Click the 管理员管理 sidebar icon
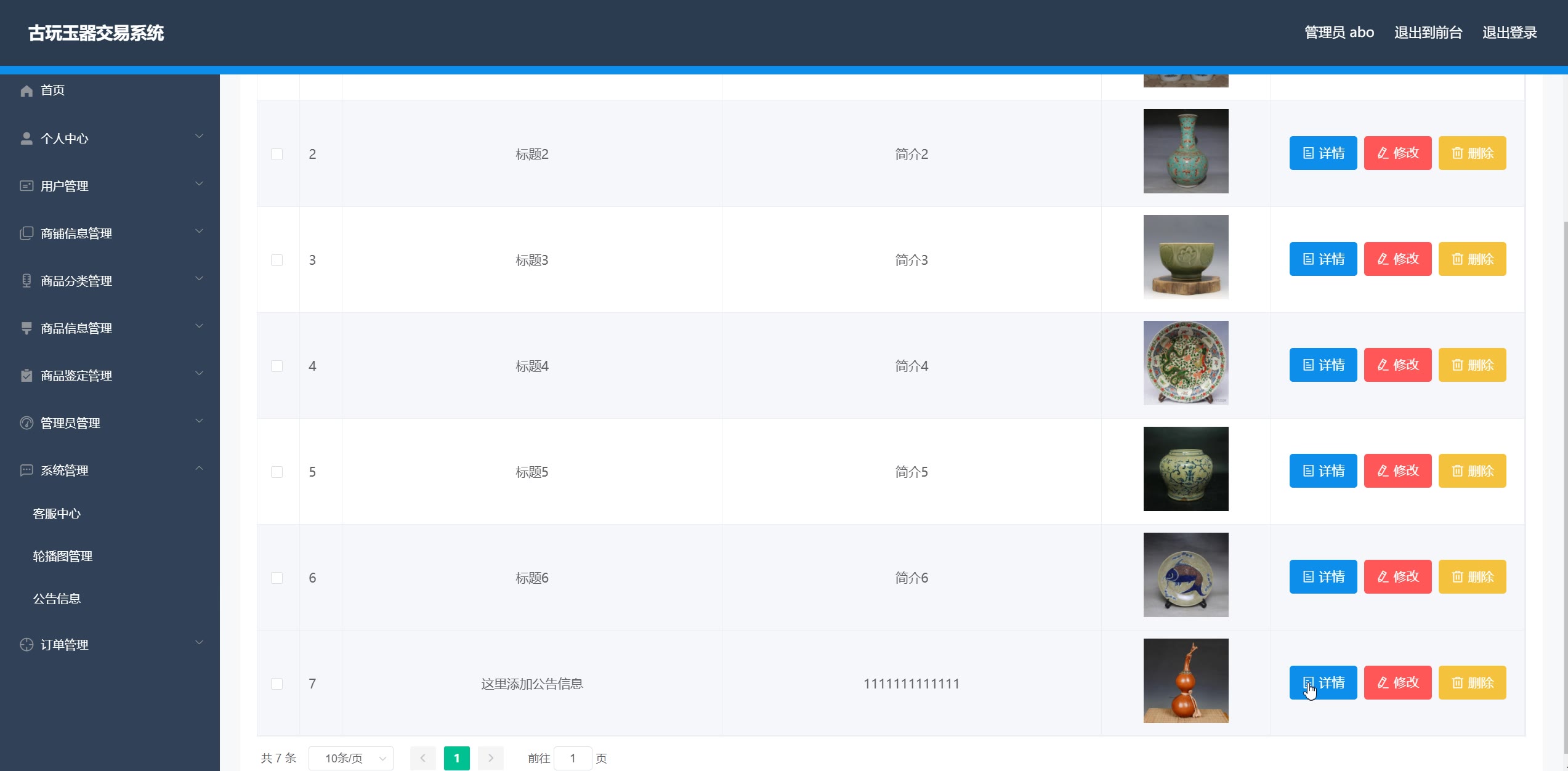 tap(26, 423)
